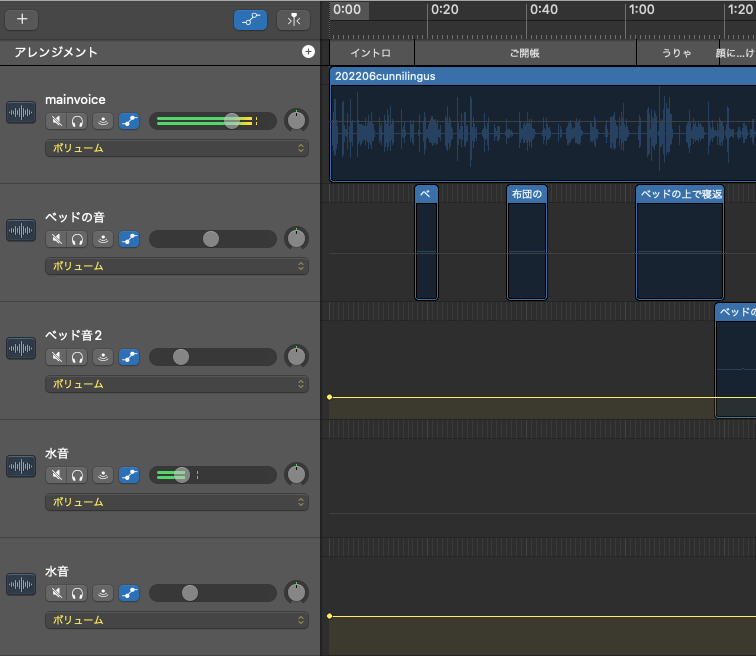The height and width of the screenshot is (656, 756).
Task: Click the ベッド音2 volume automation start point
Action: (x=329, y=397)
